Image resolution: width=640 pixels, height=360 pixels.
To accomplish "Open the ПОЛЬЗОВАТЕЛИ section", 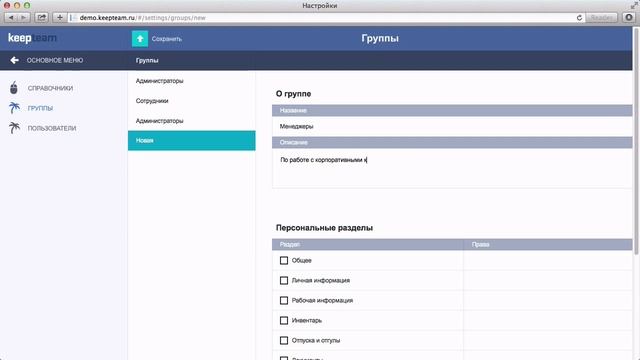I will (x=52, y=128).
